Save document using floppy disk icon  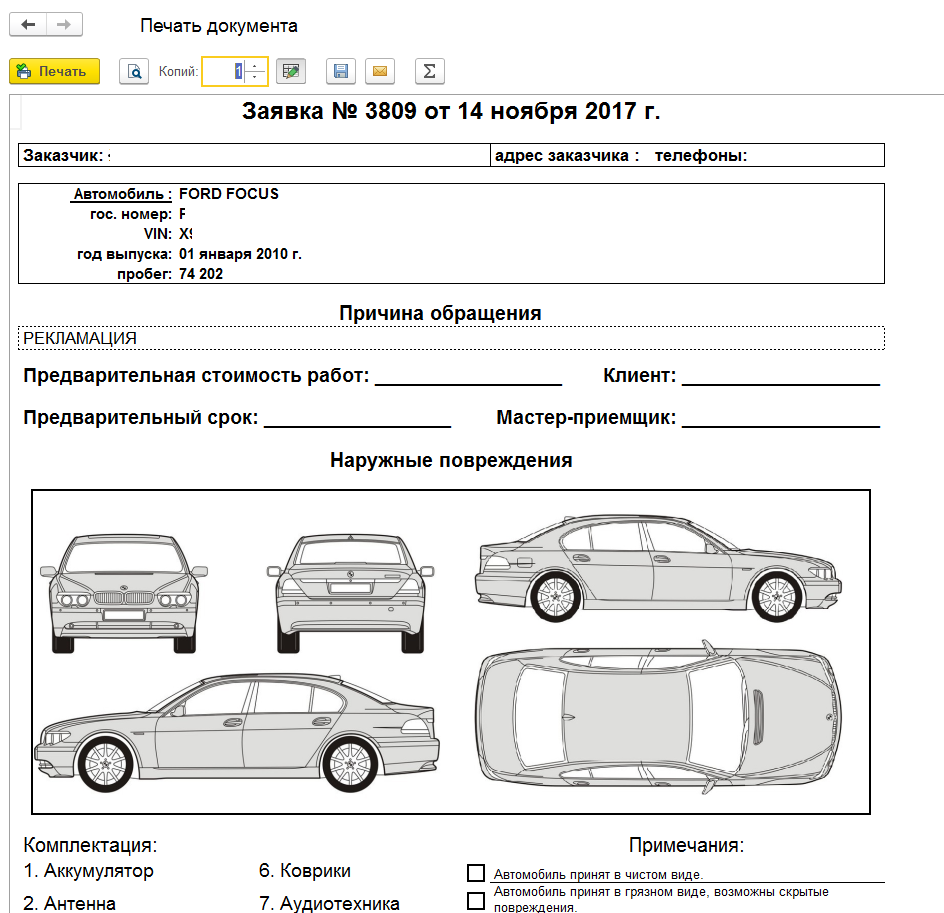point(341,71)
